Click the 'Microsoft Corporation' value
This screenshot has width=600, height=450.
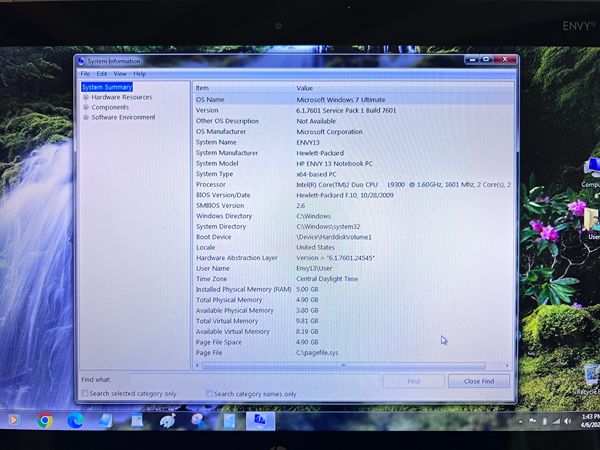[x=329, y=132]
